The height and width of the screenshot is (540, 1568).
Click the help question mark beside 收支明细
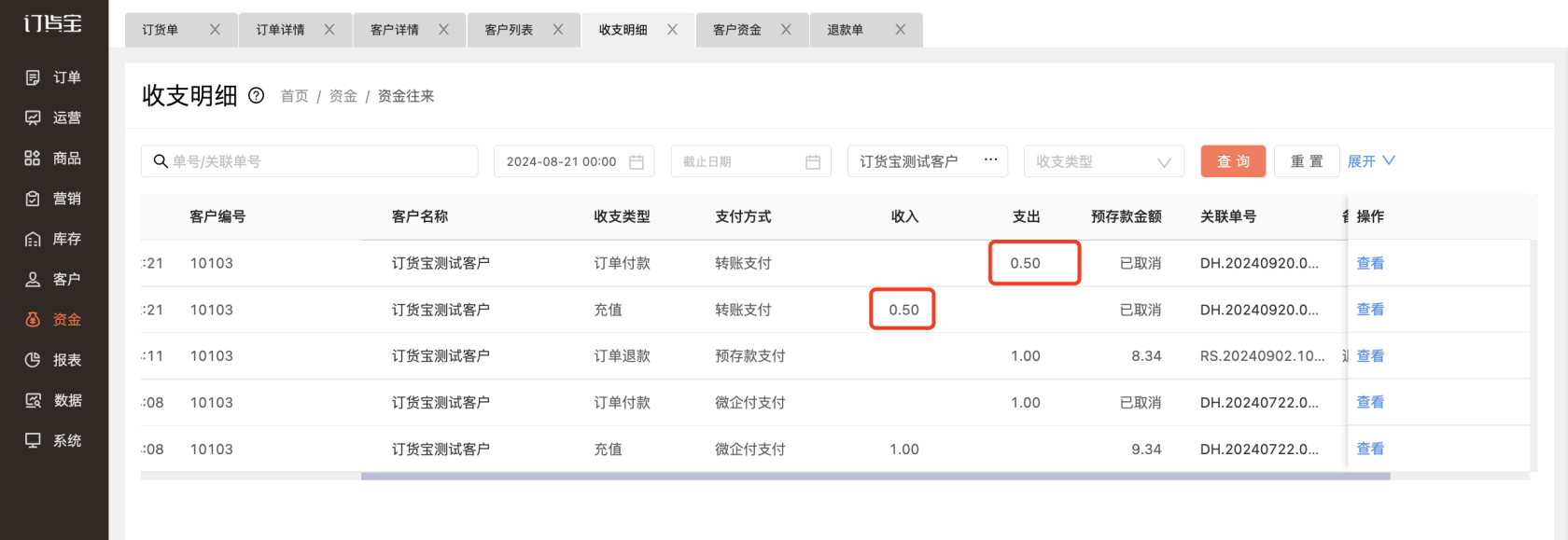point(256,96)
